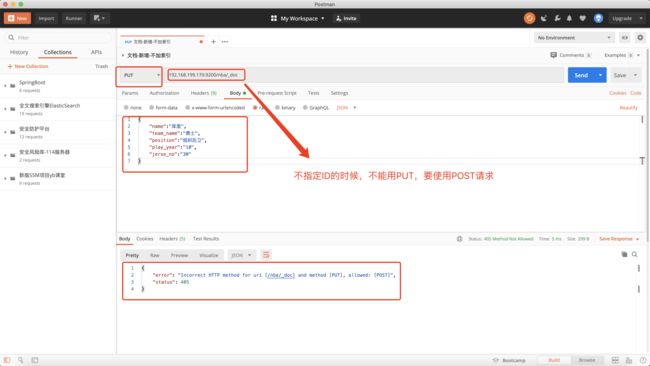Switch to the Pre-request Script tab

click(276, 93)
